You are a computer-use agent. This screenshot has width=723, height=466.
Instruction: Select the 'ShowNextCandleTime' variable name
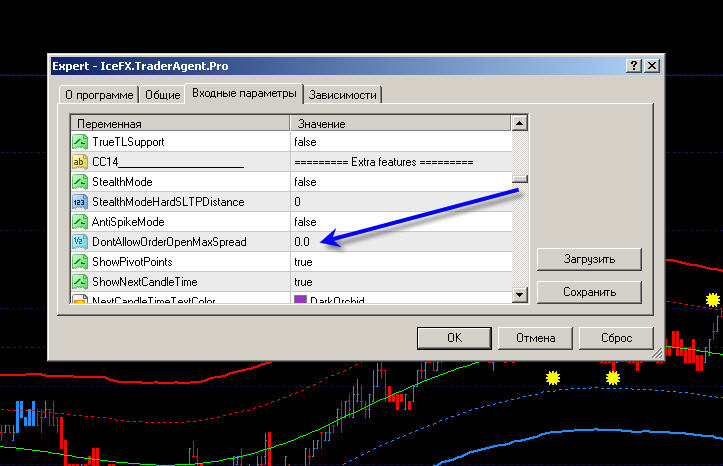pos(145,282)
